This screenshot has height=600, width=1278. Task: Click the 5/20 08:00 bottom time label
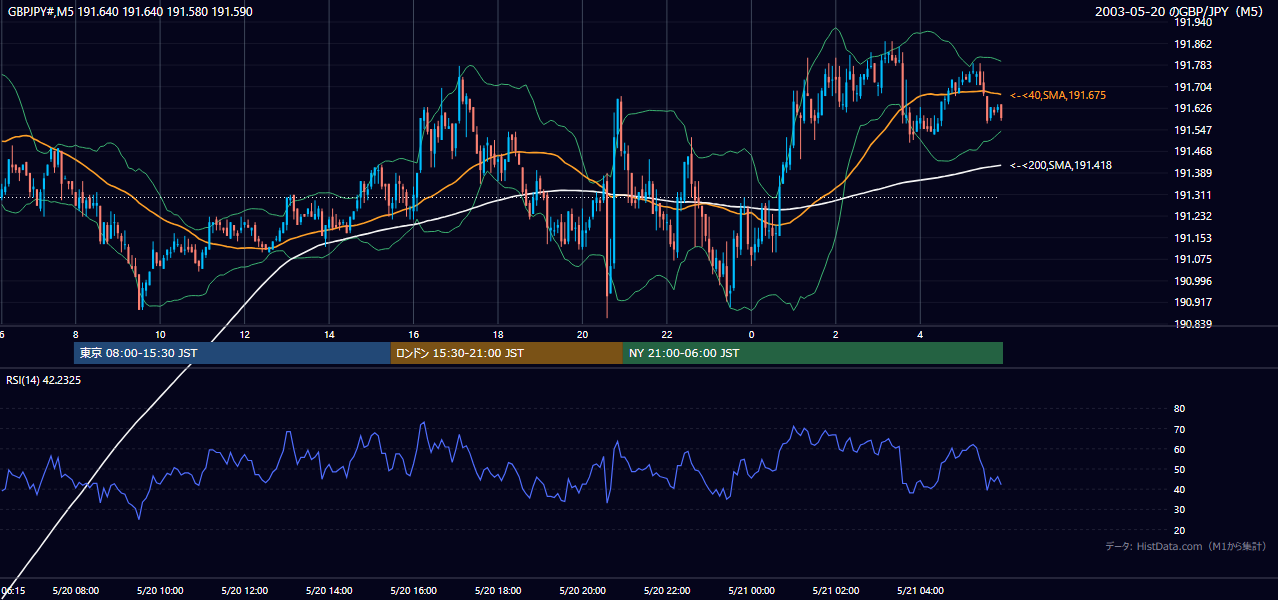[x=75, y=591]
